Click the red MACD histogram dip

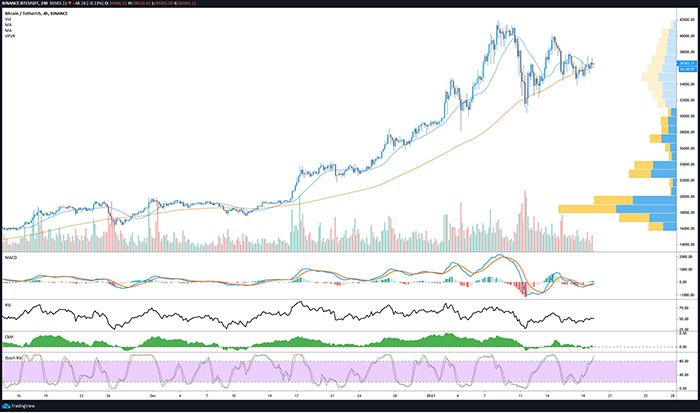coord(523,288)
